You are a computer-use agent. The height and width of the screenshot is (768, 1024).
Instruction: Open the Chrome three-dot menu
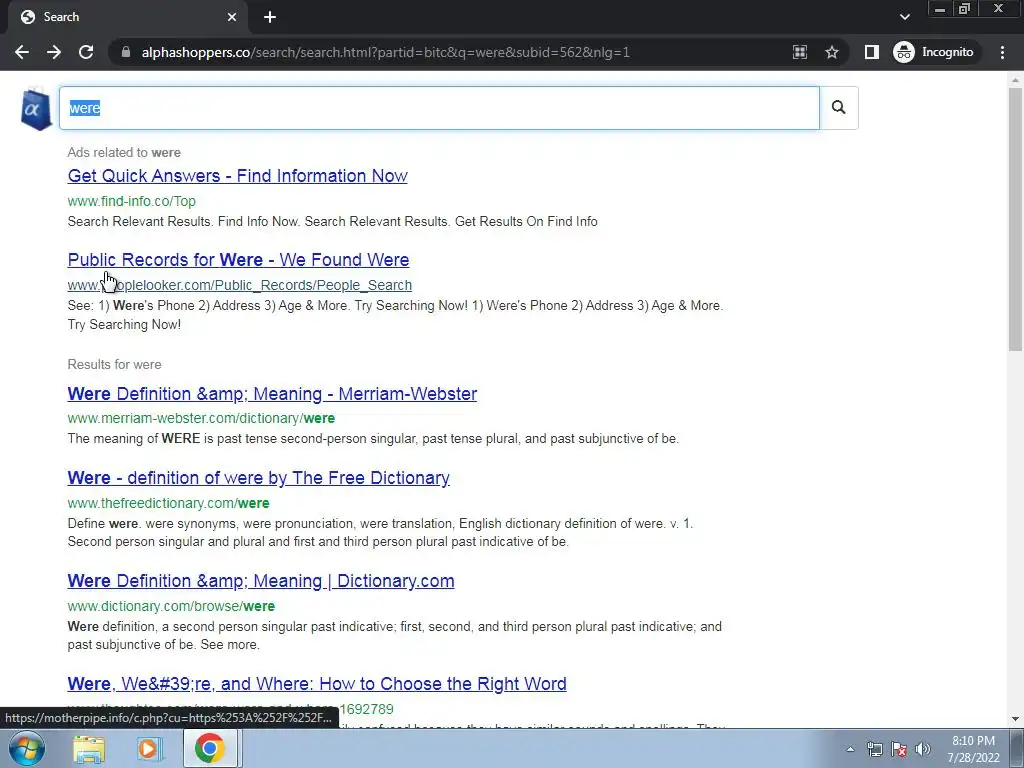pos(1002,52)
